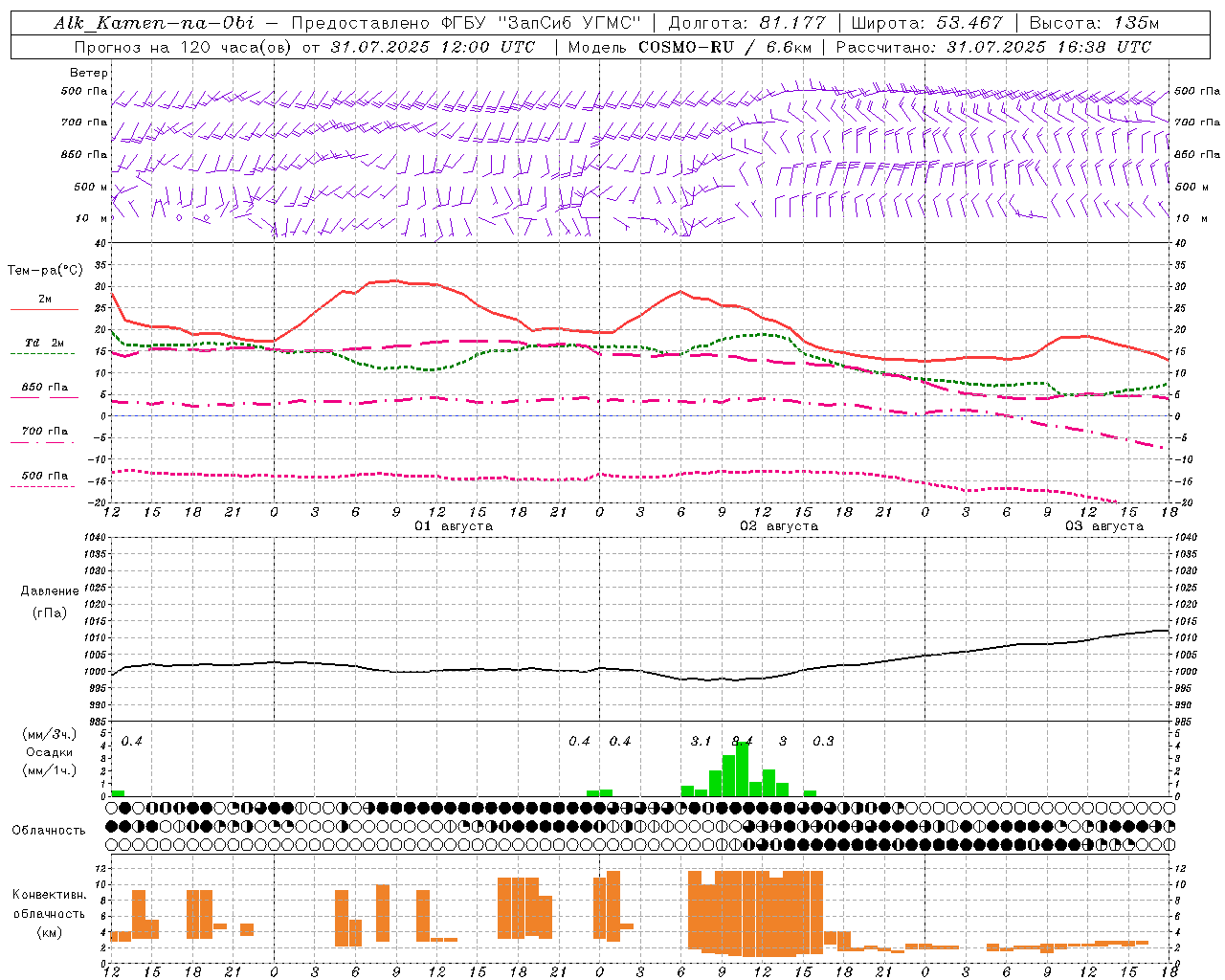The height and width of the screenshot is (980, 1225).
Task: Click the (мм/3ч.) units label
Action: pos(50,735)
